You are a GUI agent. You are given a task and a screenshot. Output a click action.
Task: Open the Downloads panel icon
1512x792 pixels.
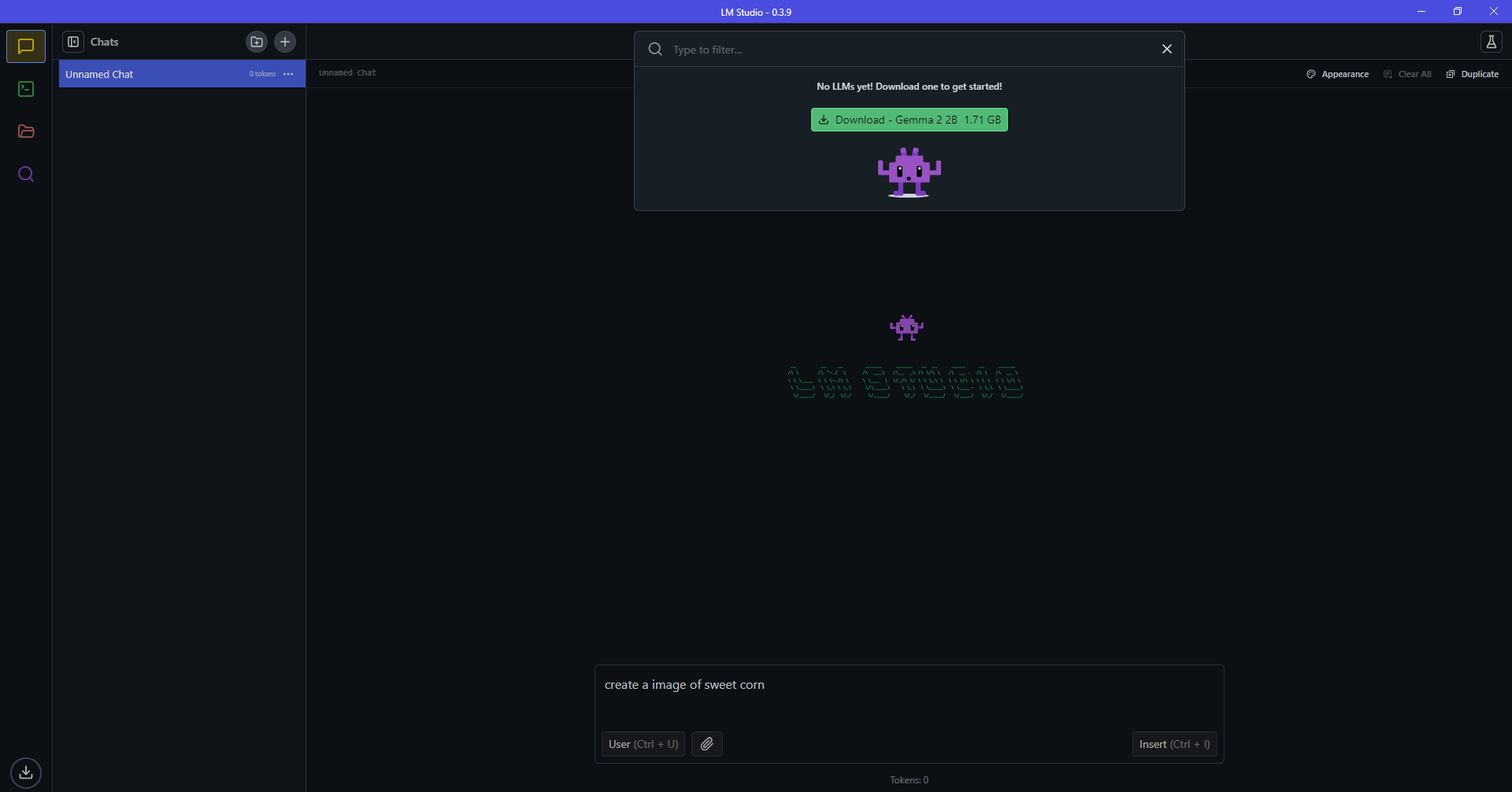26,772
